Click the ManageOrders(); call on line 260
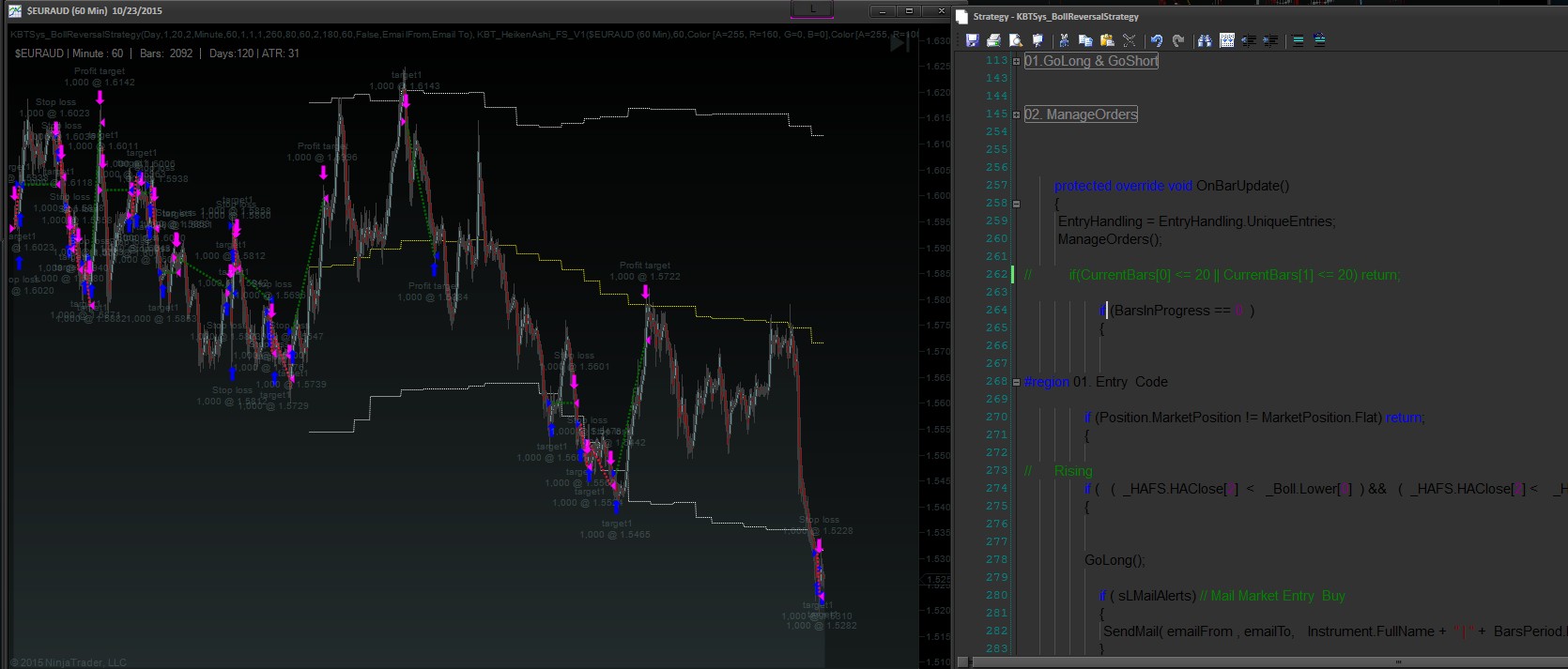 point(1110,239)
